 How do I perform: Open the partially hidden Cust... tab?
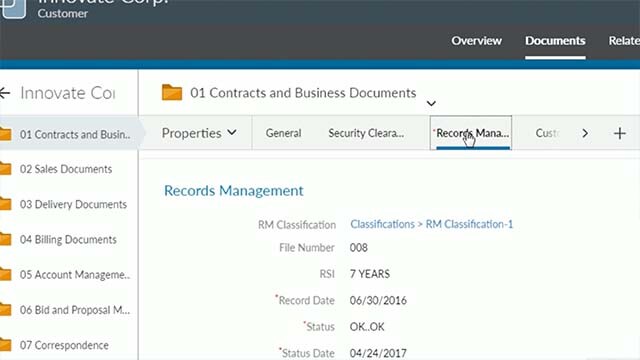point(547,133)
